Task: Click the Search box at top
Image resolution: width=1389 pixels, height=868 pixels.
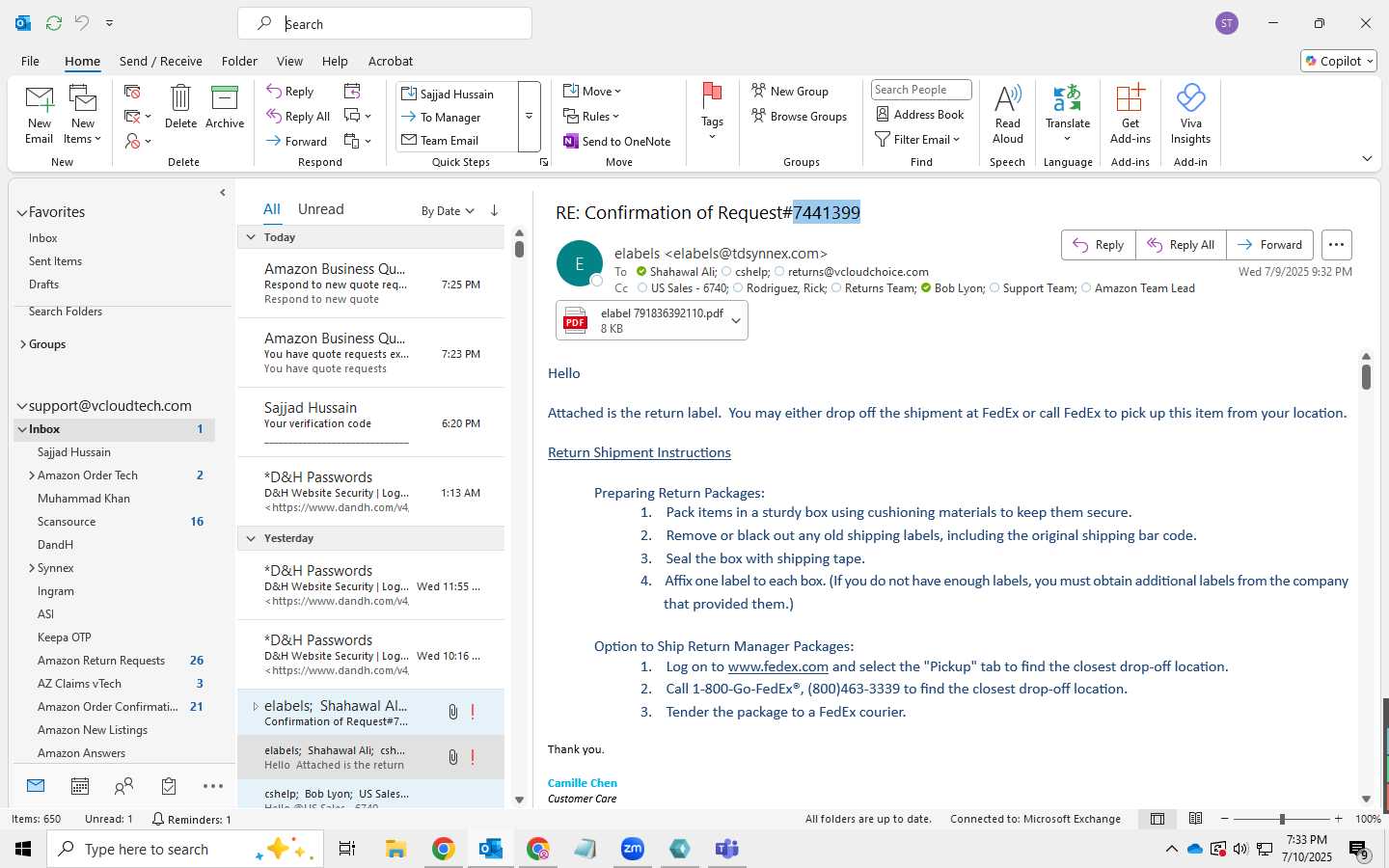Action: (x=385, y=24)
